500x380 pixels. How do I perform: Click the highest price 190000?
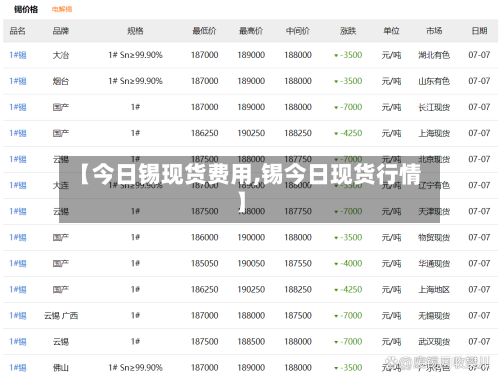pos(251,237)
